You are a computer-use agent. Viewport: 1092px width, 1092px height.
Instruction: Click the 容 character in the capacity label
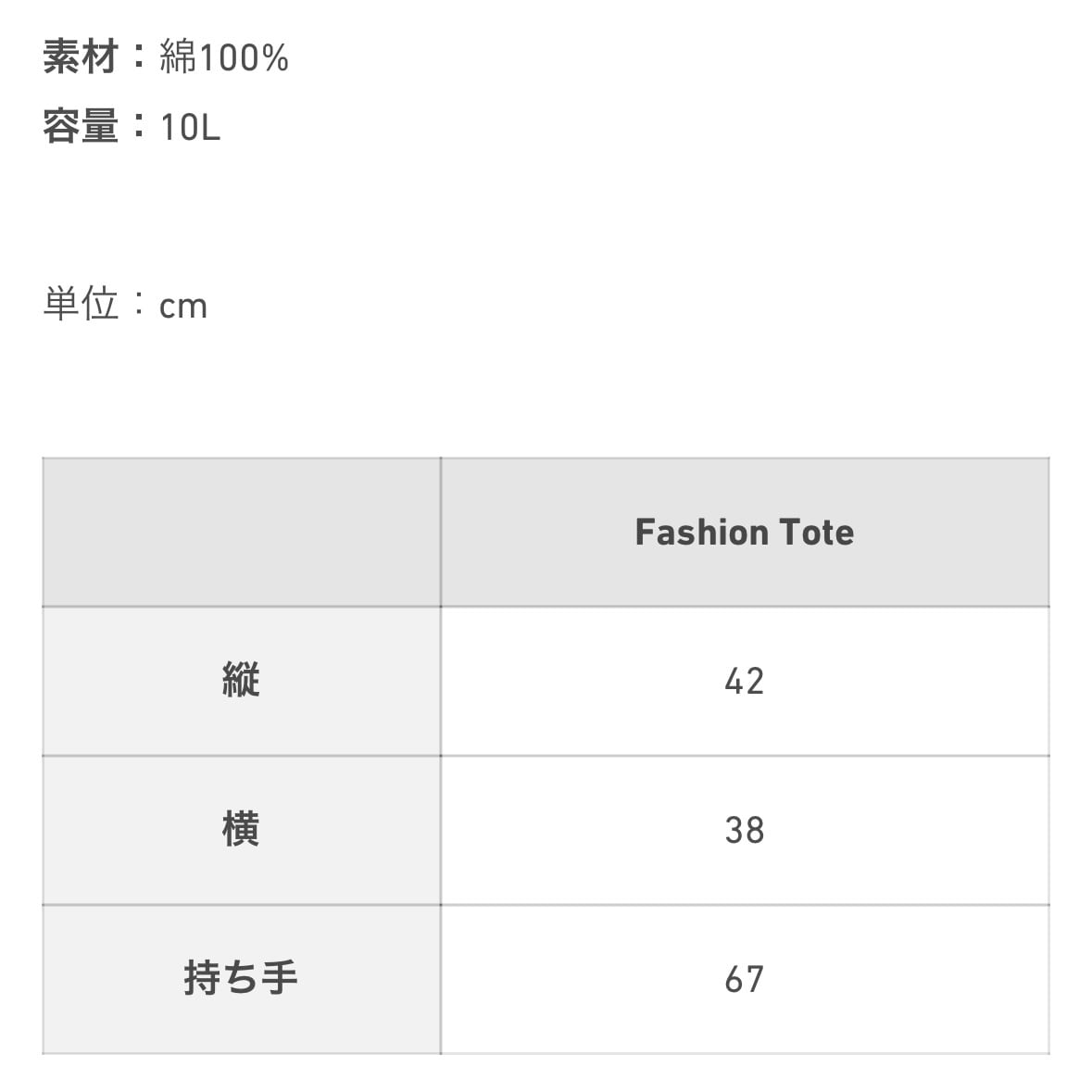(61, 126)
